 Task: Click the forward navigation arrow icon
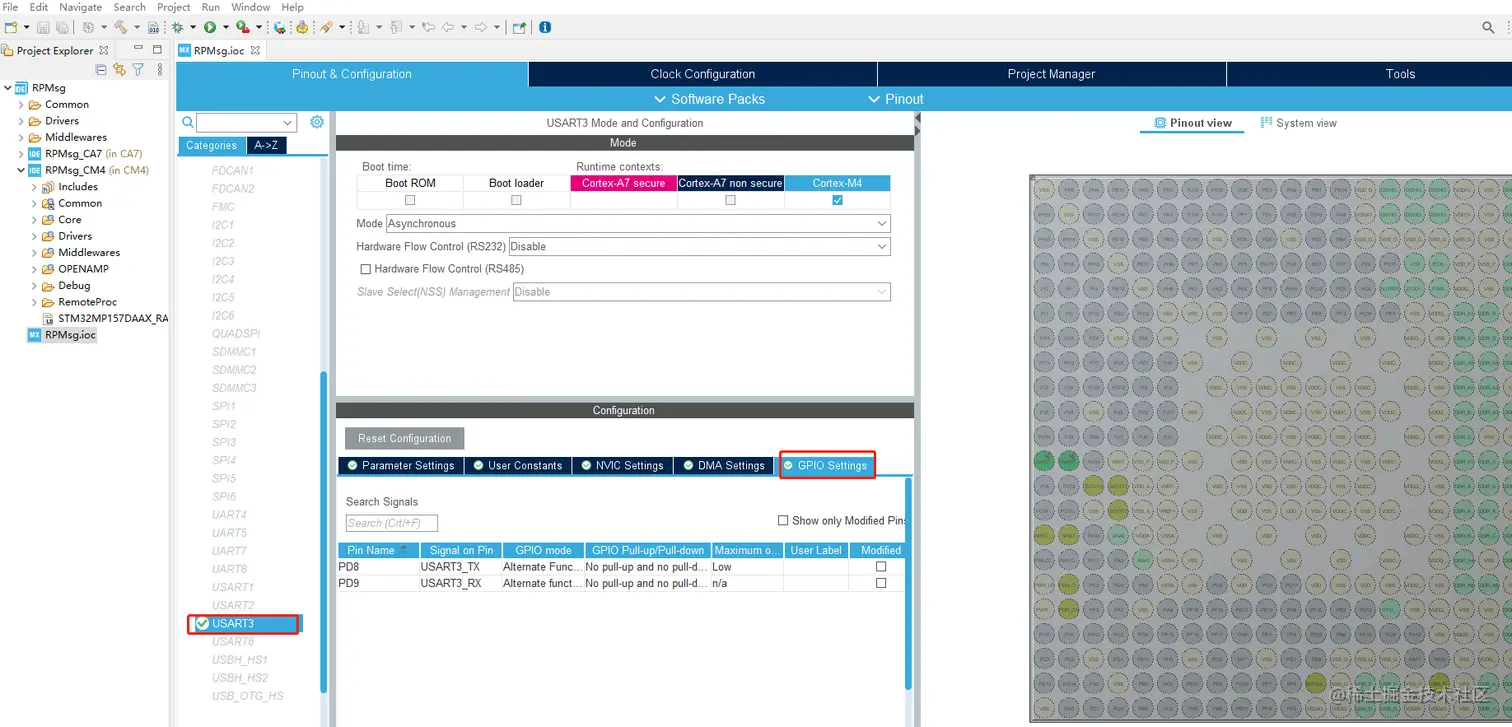pyautogui.click(x=481, y=28)
